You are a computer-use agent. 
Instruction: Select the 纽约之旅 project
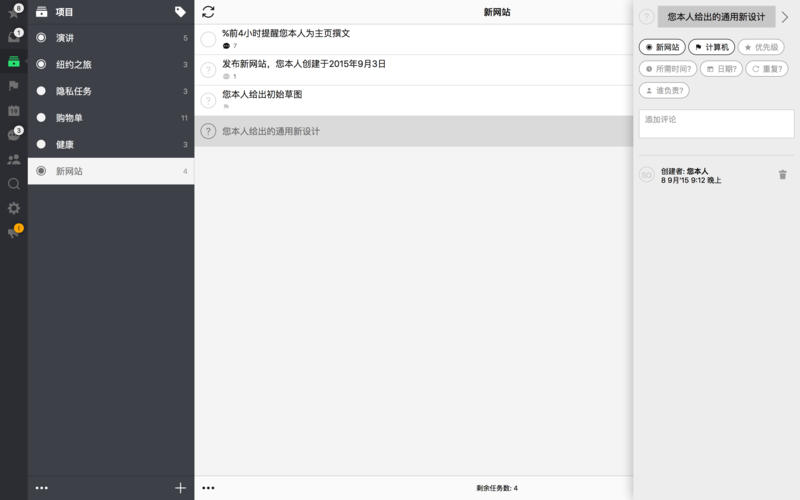pyautogui.click(x=111, y=64)
